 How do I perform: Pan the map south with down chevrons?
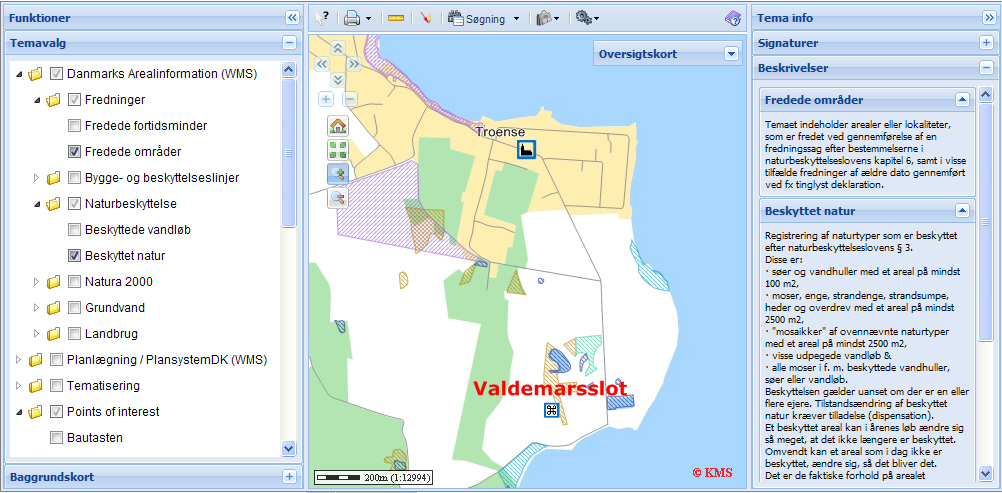point(337,80)
